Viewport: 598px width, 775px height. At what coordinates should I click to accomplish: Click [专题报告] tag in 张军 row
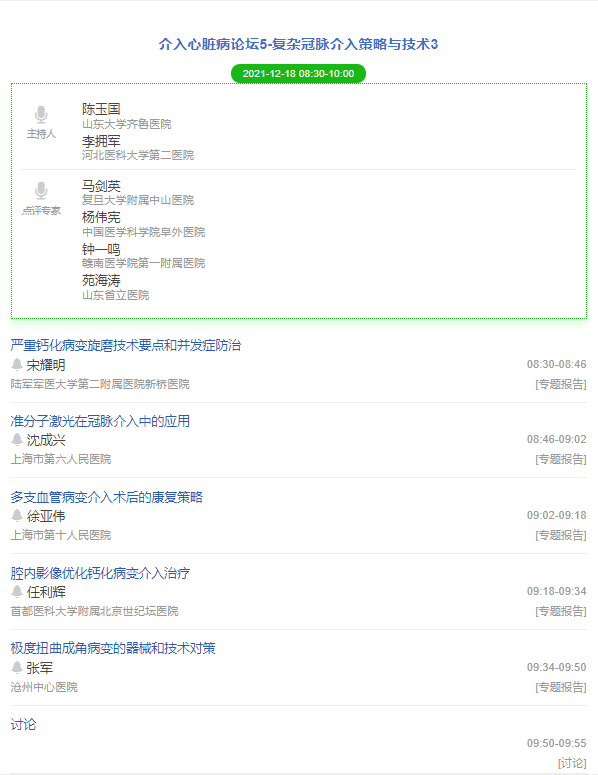561,687
